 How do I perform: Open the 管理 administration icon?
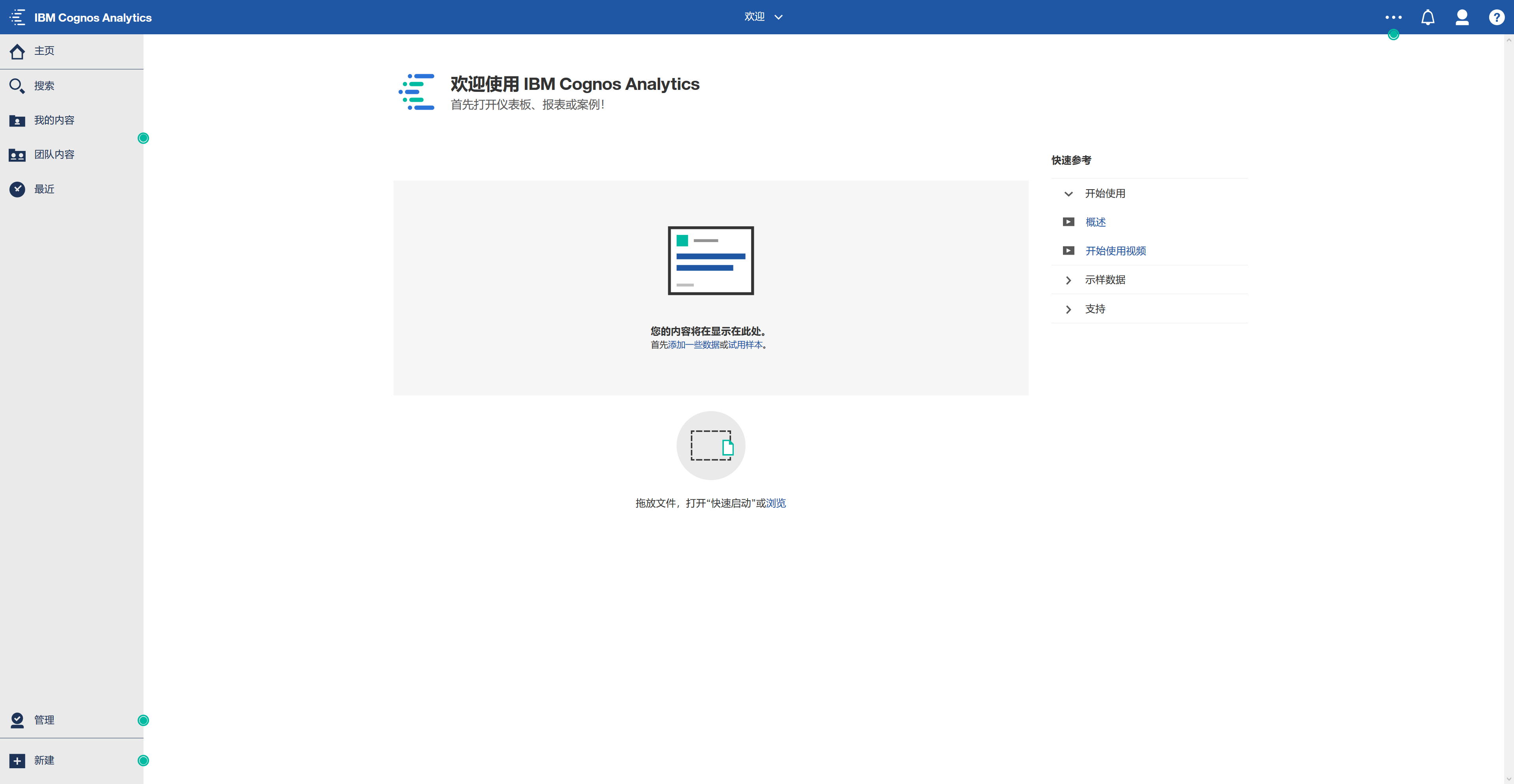point(17,720)
